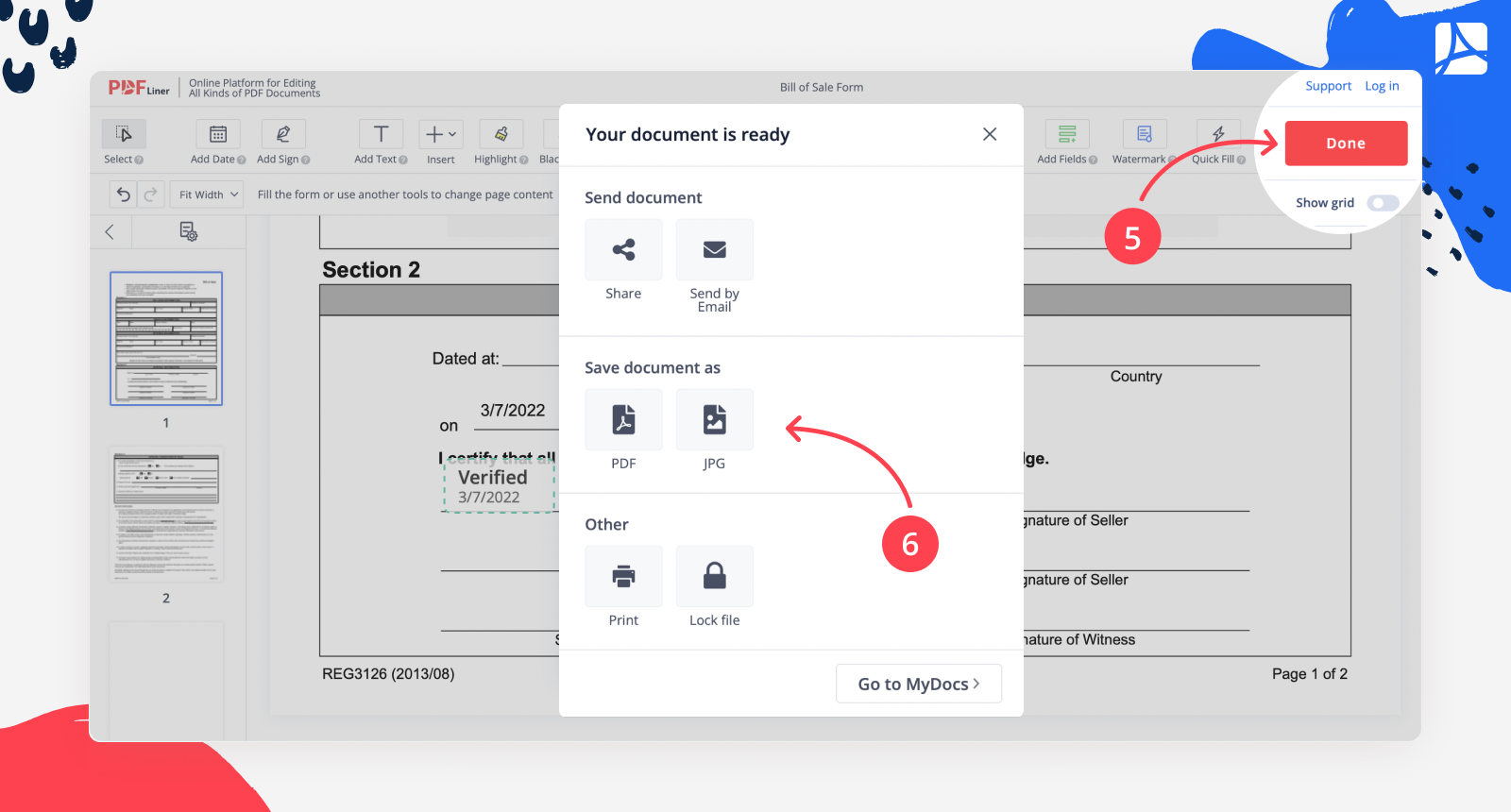Click the Share document icon
This screenshot has height=812, width=1511.
coord(623,249)
